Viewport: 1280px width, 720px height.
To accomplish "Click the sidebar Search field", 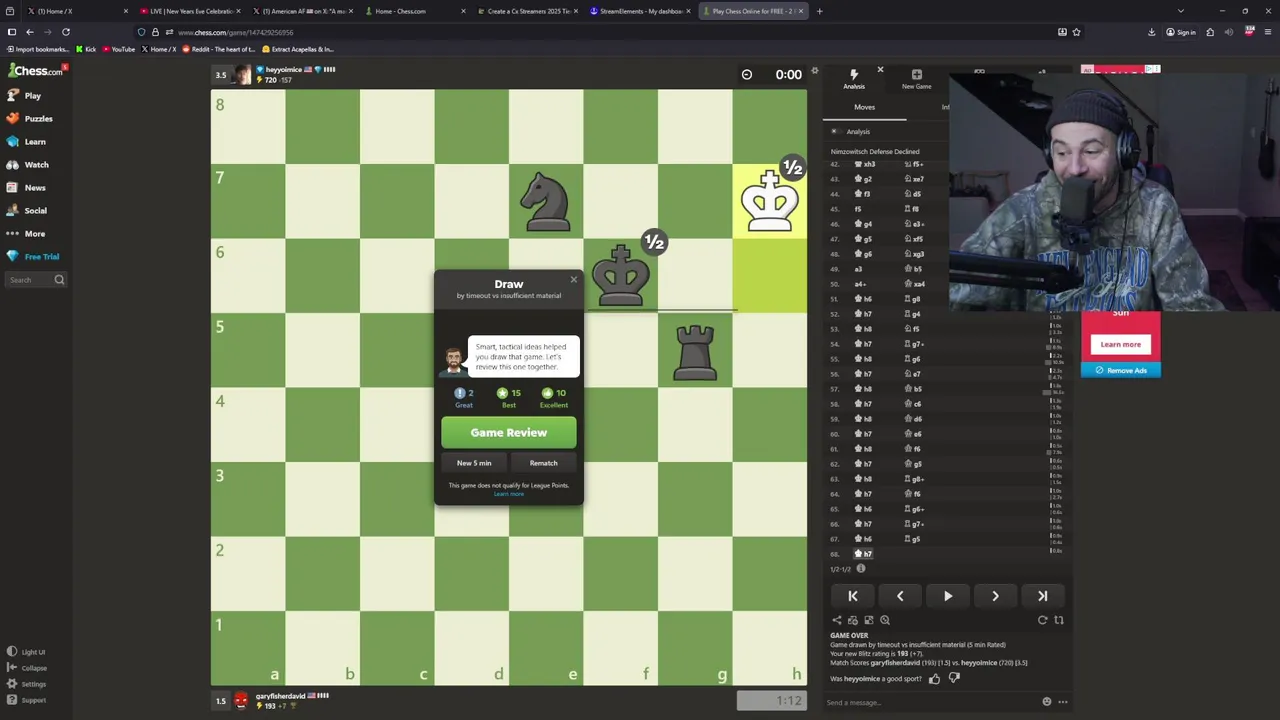I will tap(36, 280).
